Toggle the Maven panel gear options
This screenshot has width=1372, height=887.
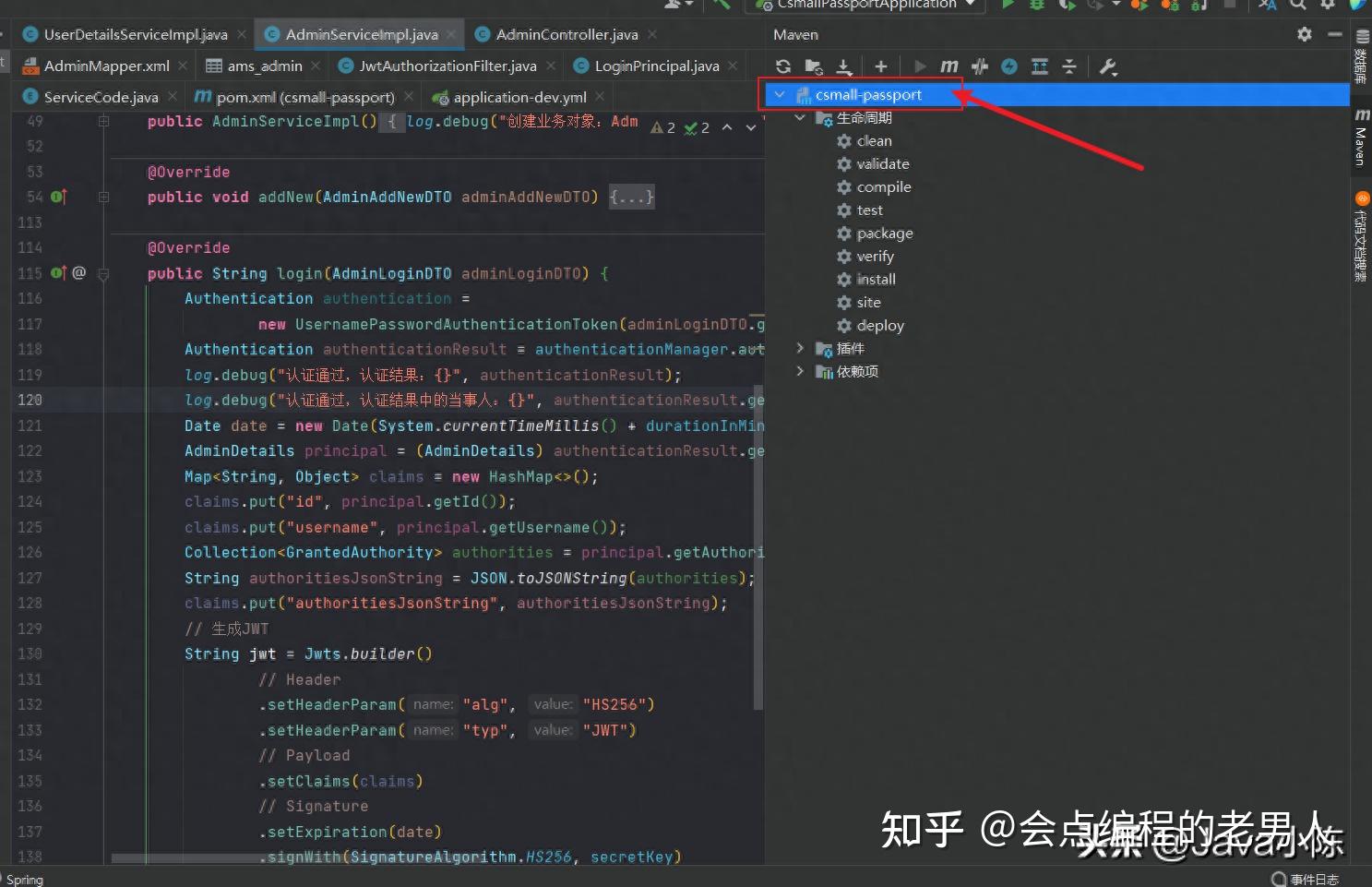coord(1304,34)
